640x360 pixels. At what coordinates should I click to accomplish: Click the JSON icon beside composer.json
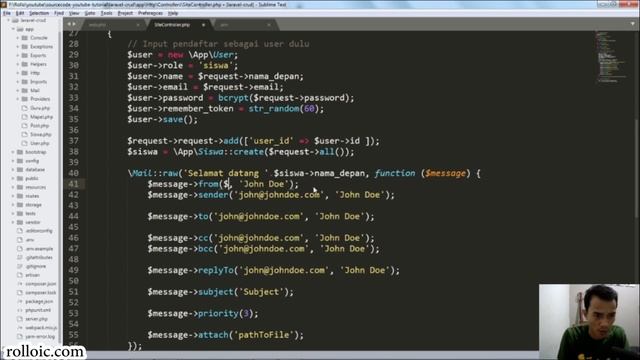point(20,284)
